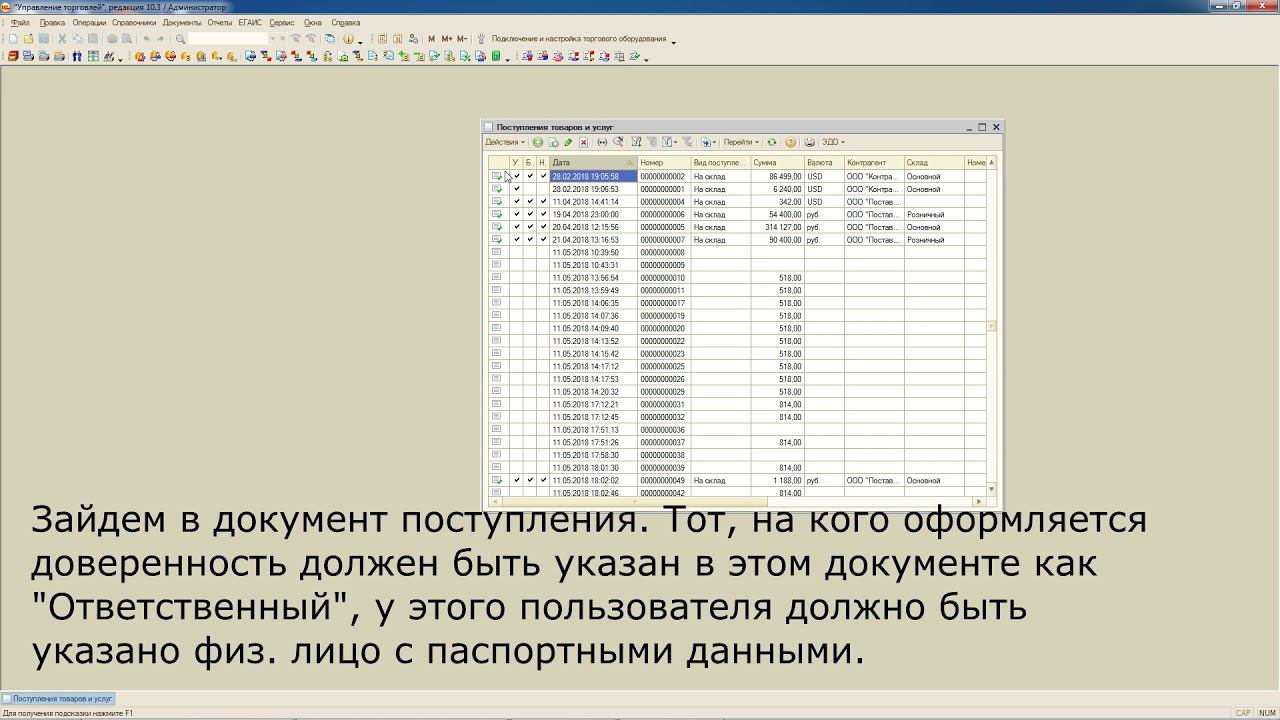Click the horizontal scroll right arrow in list
Image resolution: width=1280 pixels, height=720 pixels.
[981, 501]
